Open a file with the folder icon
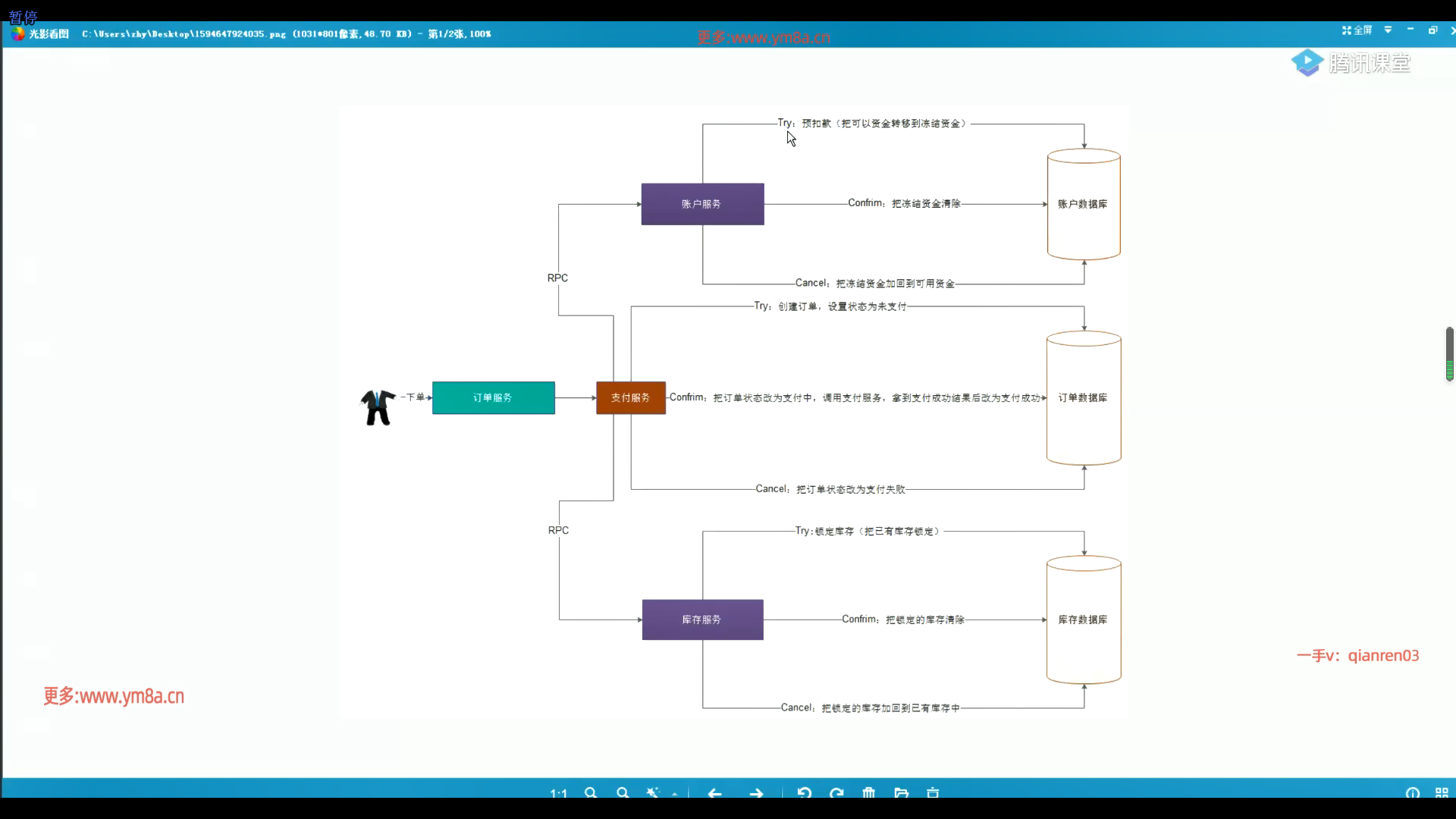This screenshot has width=1456, height=819. pyautogui.click(x=901, y=793)
